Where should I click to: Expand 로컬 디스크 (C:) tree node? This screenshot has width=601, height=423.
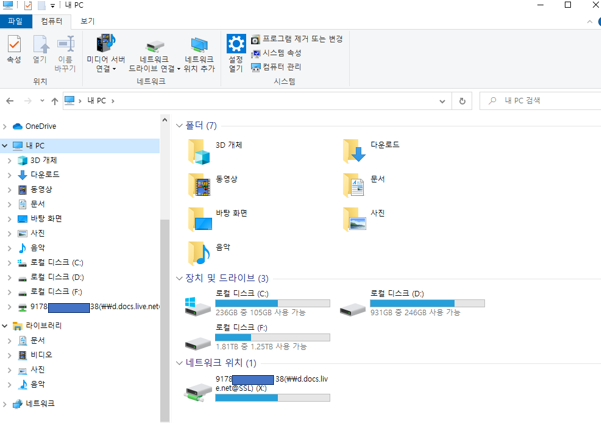[x=10, y=263]
